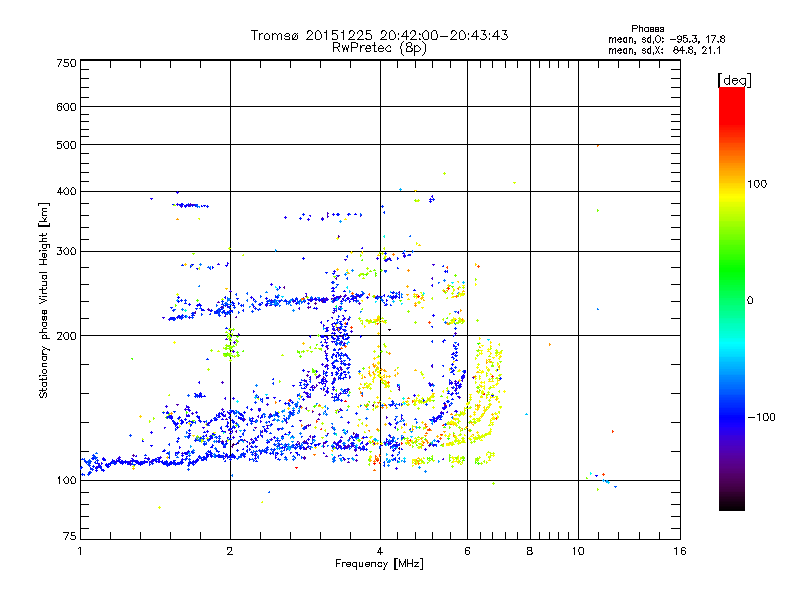Click the x-axis tick label '16'

pyautogui.click(x=680, y=551)
